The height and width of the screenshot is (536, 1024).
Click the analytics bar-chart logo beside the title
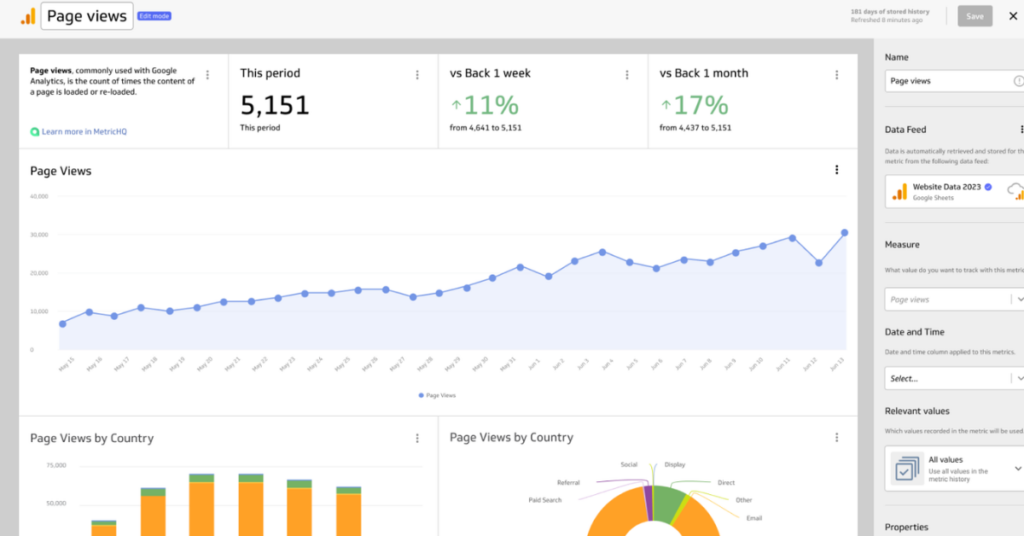(28, 16)
